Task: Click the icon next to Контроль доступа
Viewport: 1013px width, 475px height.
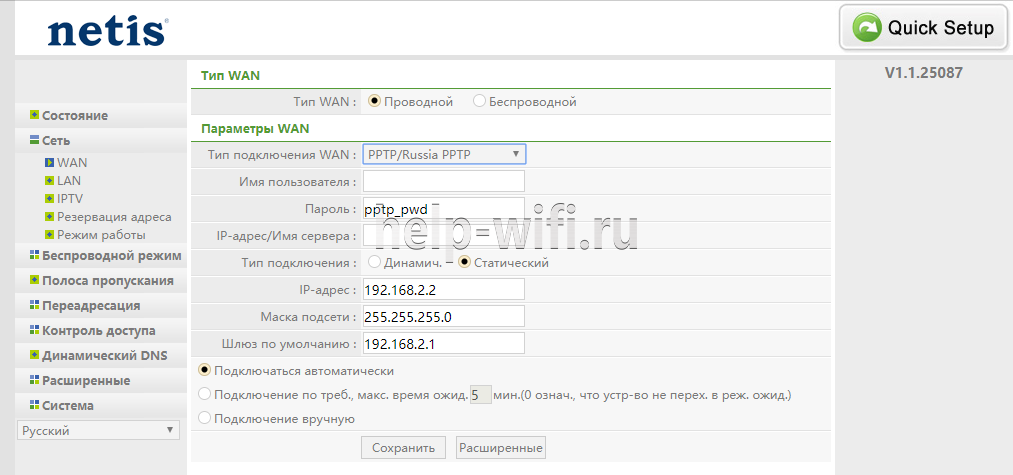Action: coord(35,330)
